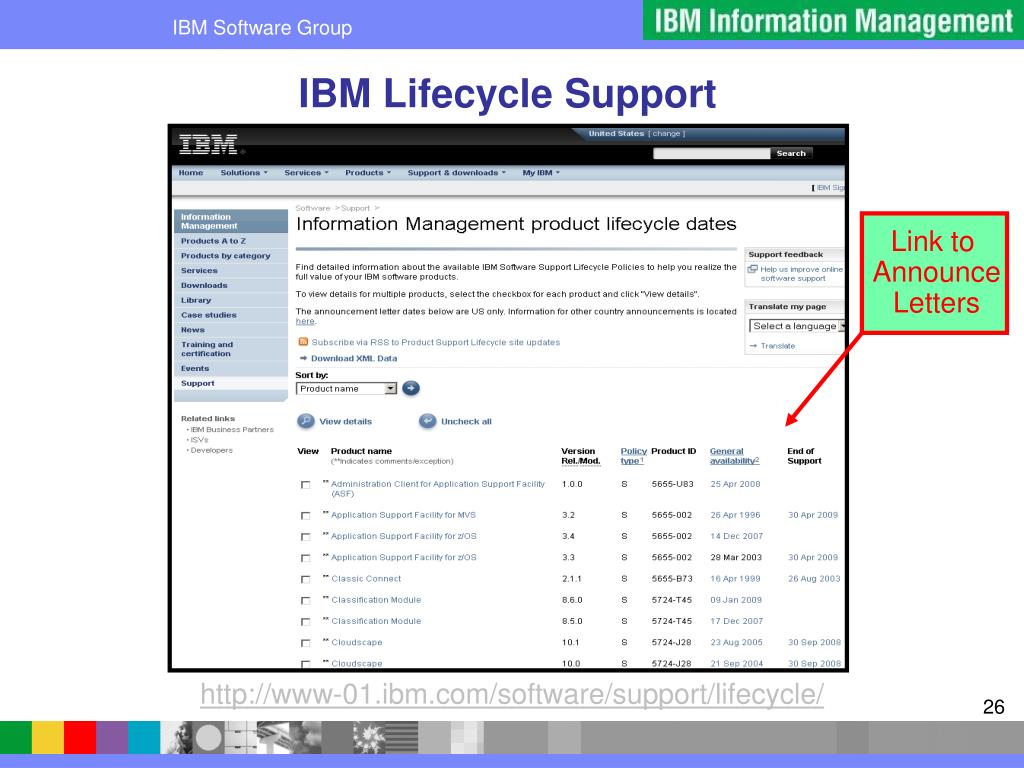Click the Uncheck all round icon
The image size is (1024, 768).
pos(427,421)
